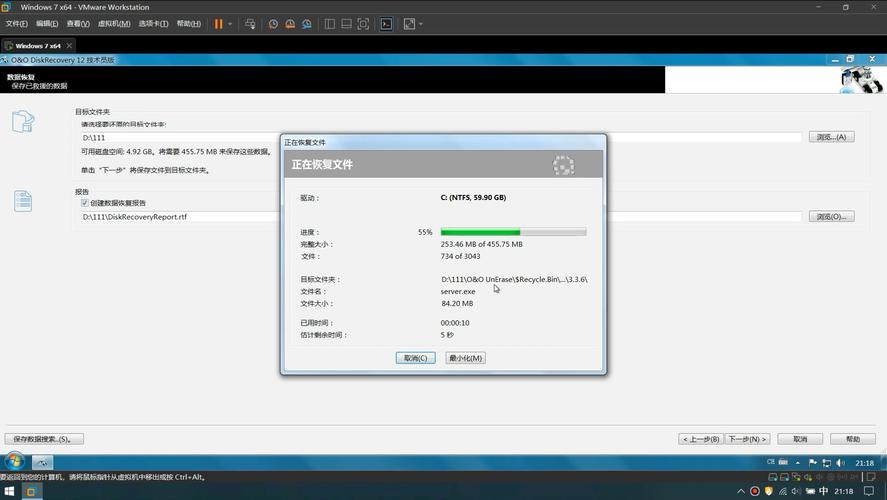
Task: Click the 734 of 3043 file count text
Action: click(460, 256)
